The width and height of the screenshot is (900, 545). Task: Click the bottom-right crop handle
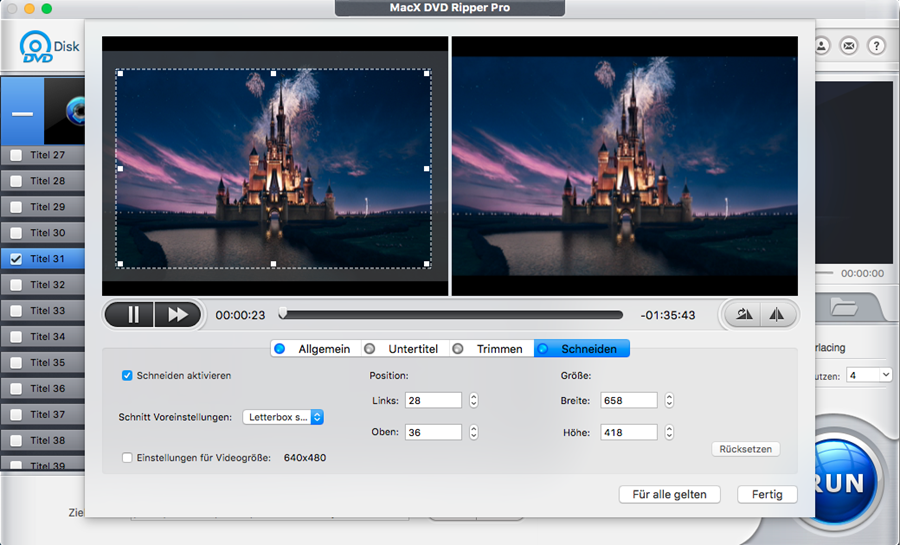pyautogui.click(x=426, y=264)
